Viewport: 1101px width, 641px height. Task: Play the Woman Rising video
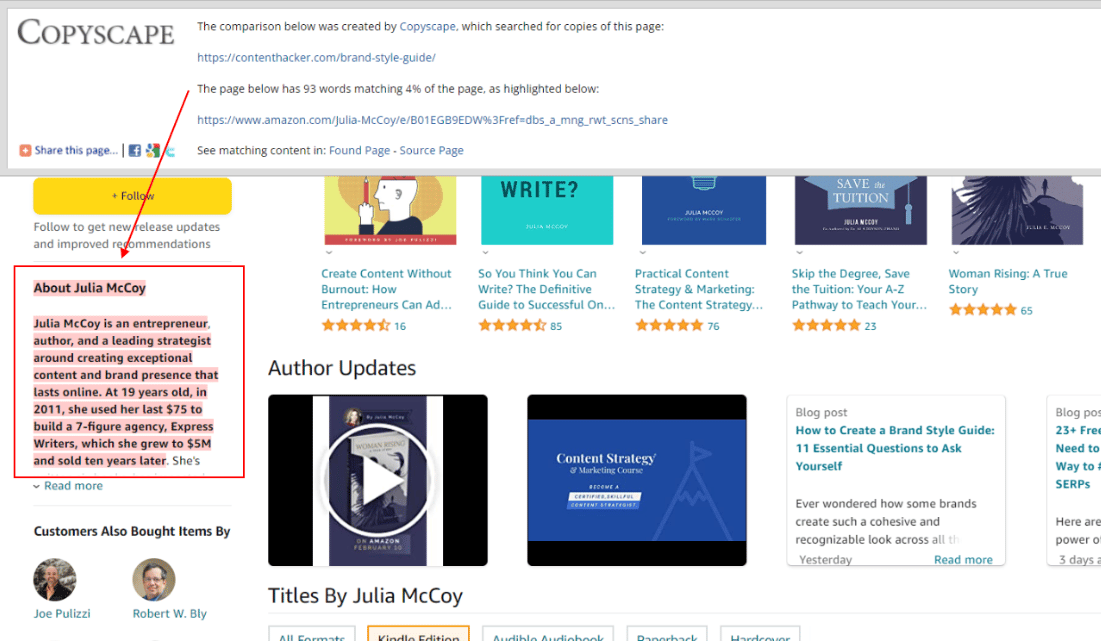pyautogui.click(x=378, y=480)
